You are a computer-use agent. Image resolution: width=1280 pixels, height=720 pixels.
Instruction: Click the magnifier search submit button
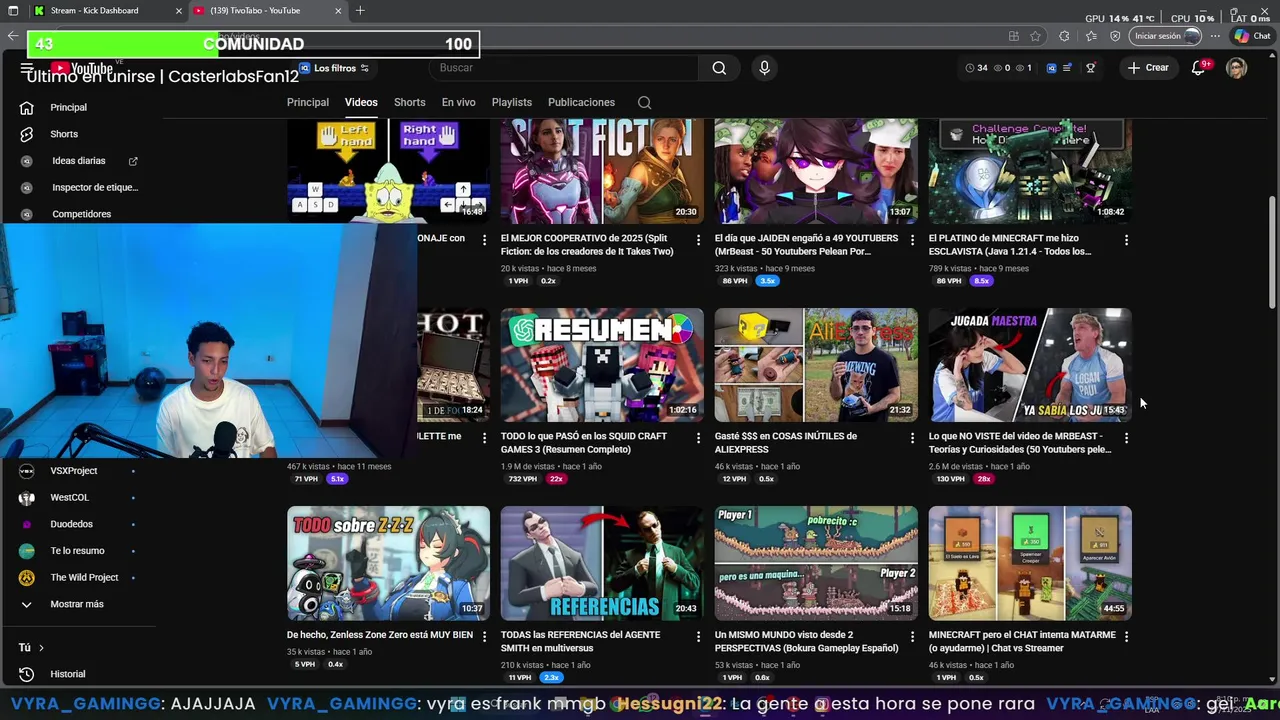pos(719,68)
